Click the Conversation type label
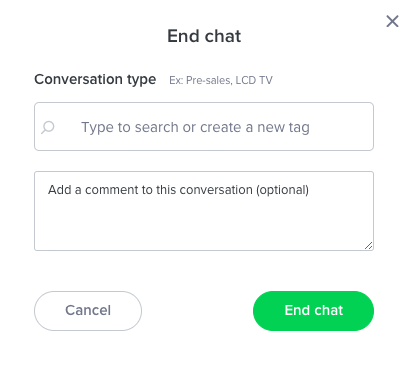Screen dimensions: 411x375 tap(95, 79)
